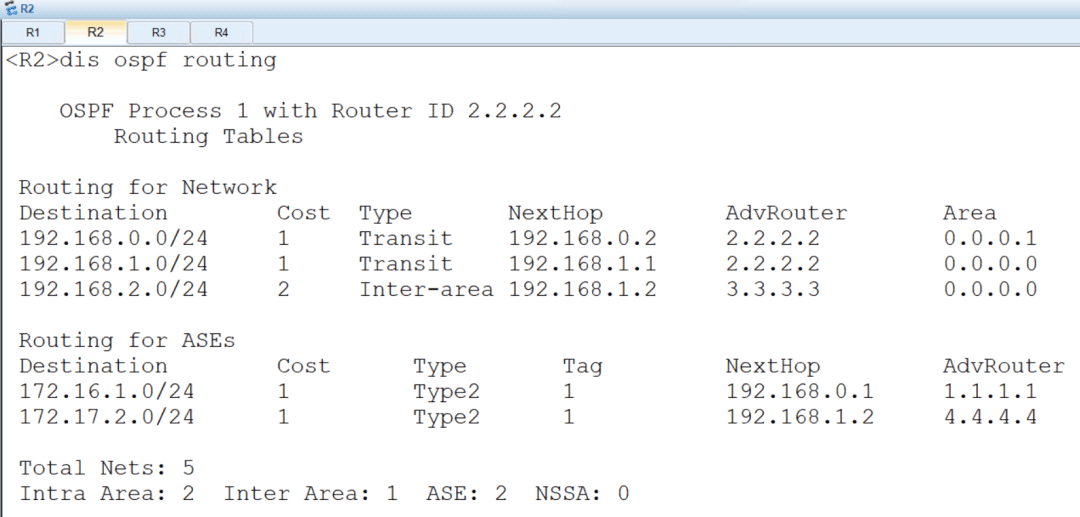The image size is (1080, 517).
Task: Click the 'Intra Area: 2' summary text
Action: point(106,494)
